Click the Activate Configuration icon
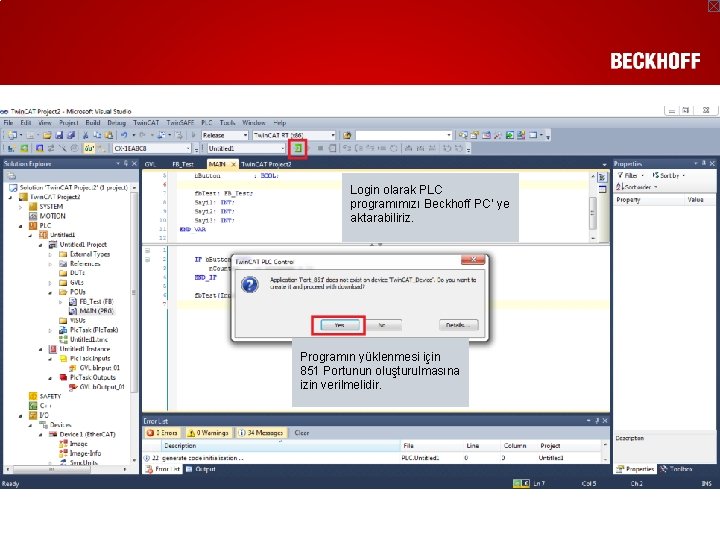Screen dimensions: 720x540 pos(11,148)
